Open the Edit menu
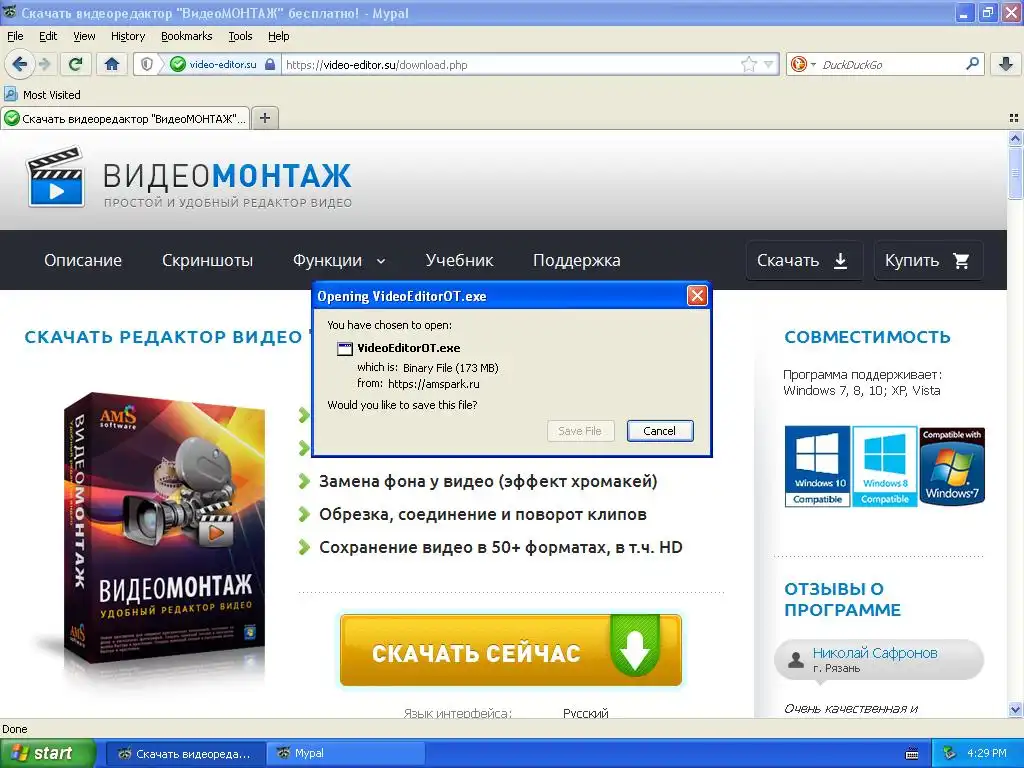The height and width of the screenshot is (768, 1024). (48, 36)
